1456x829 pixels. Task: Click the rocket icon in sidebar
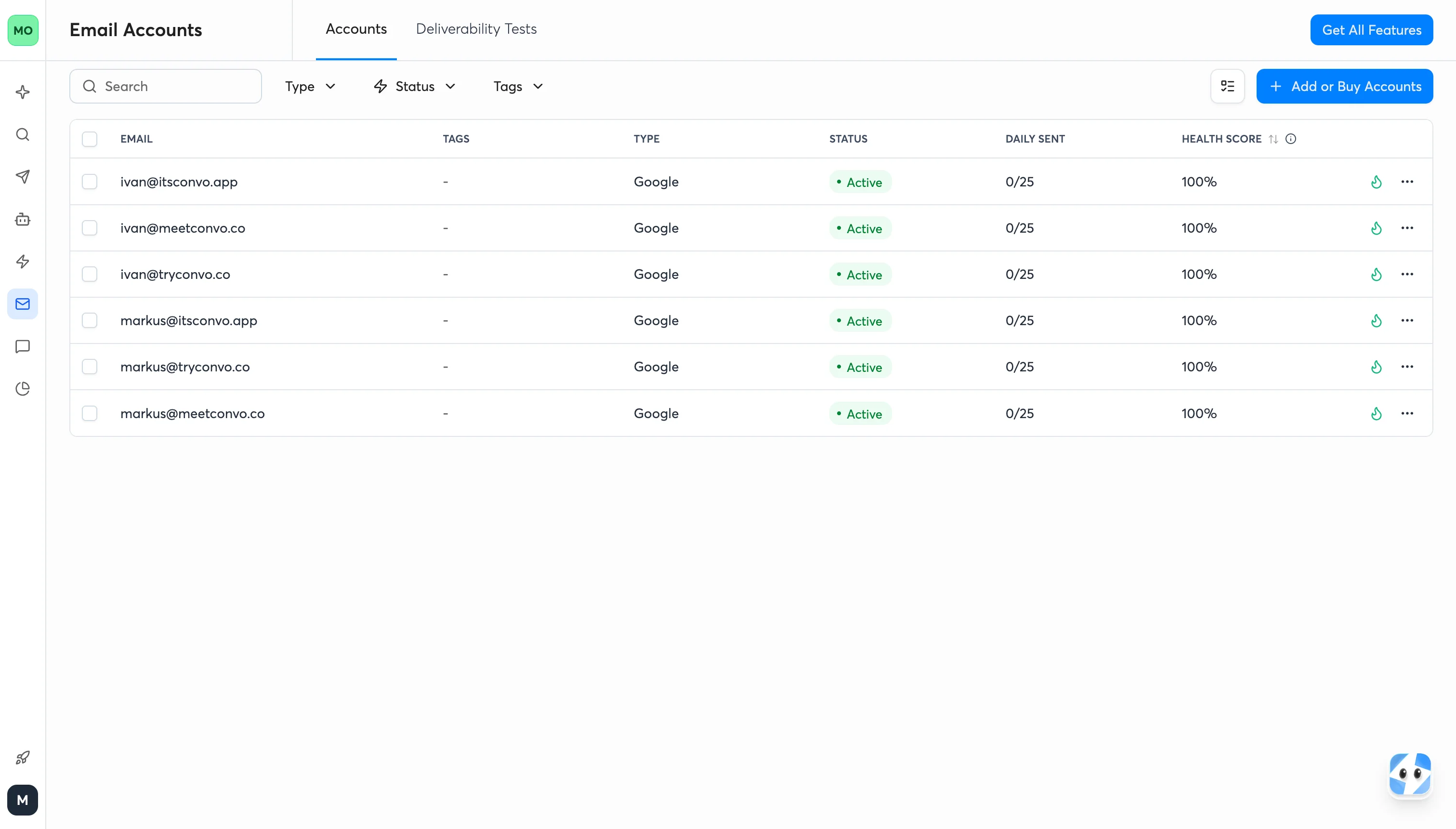23,757
